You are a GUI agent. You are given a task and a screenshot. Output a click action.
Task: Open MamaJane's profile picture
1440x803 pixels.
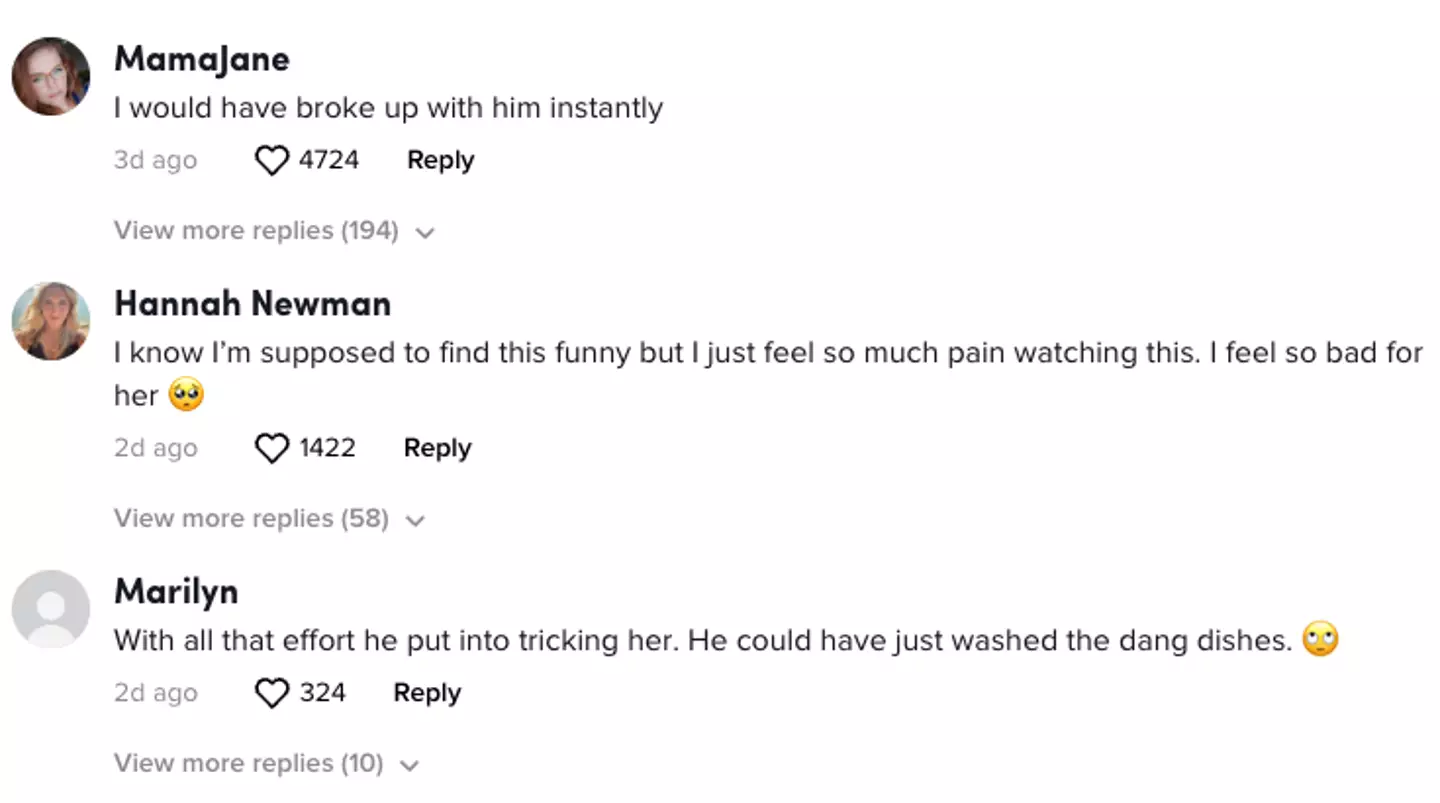51,76
